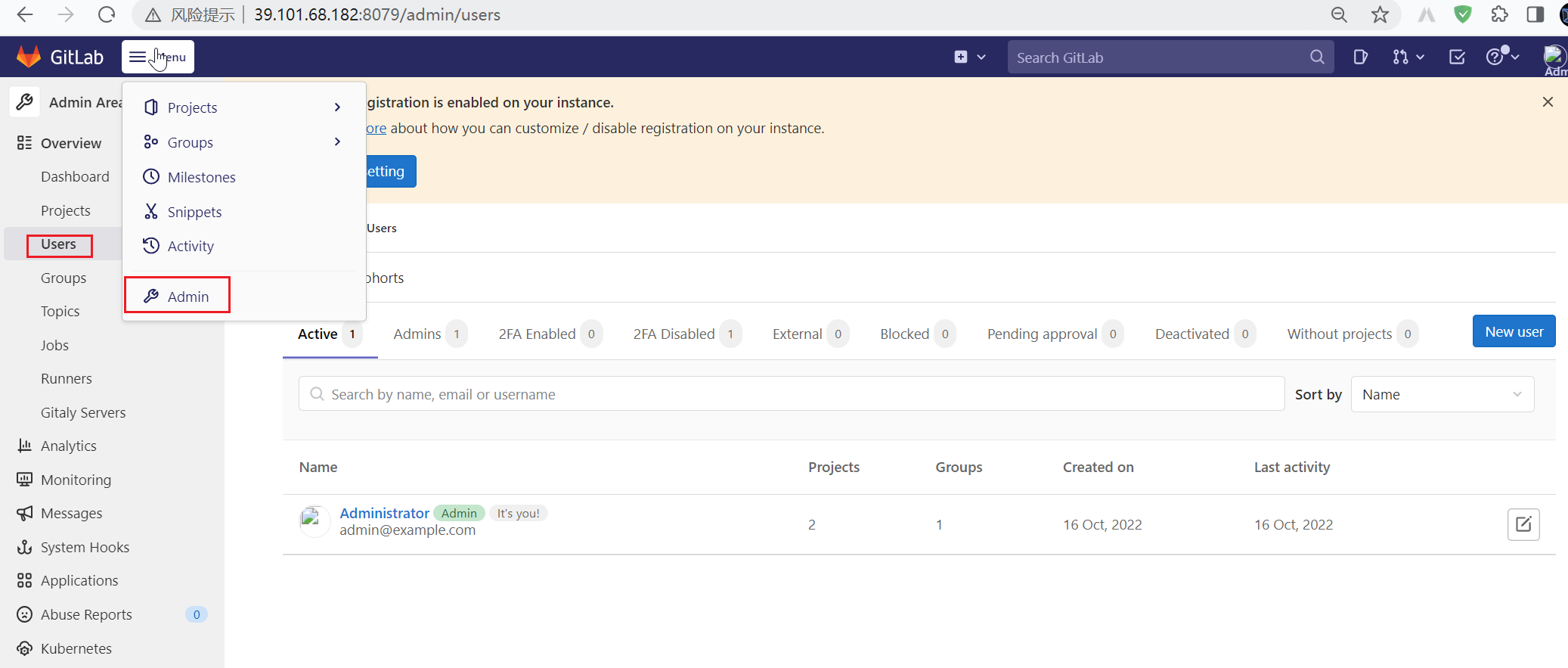The height and width of the screenshot is (668, 1568).
Task: Open the Help question mark dropdown
Action: pos(1502,57)
